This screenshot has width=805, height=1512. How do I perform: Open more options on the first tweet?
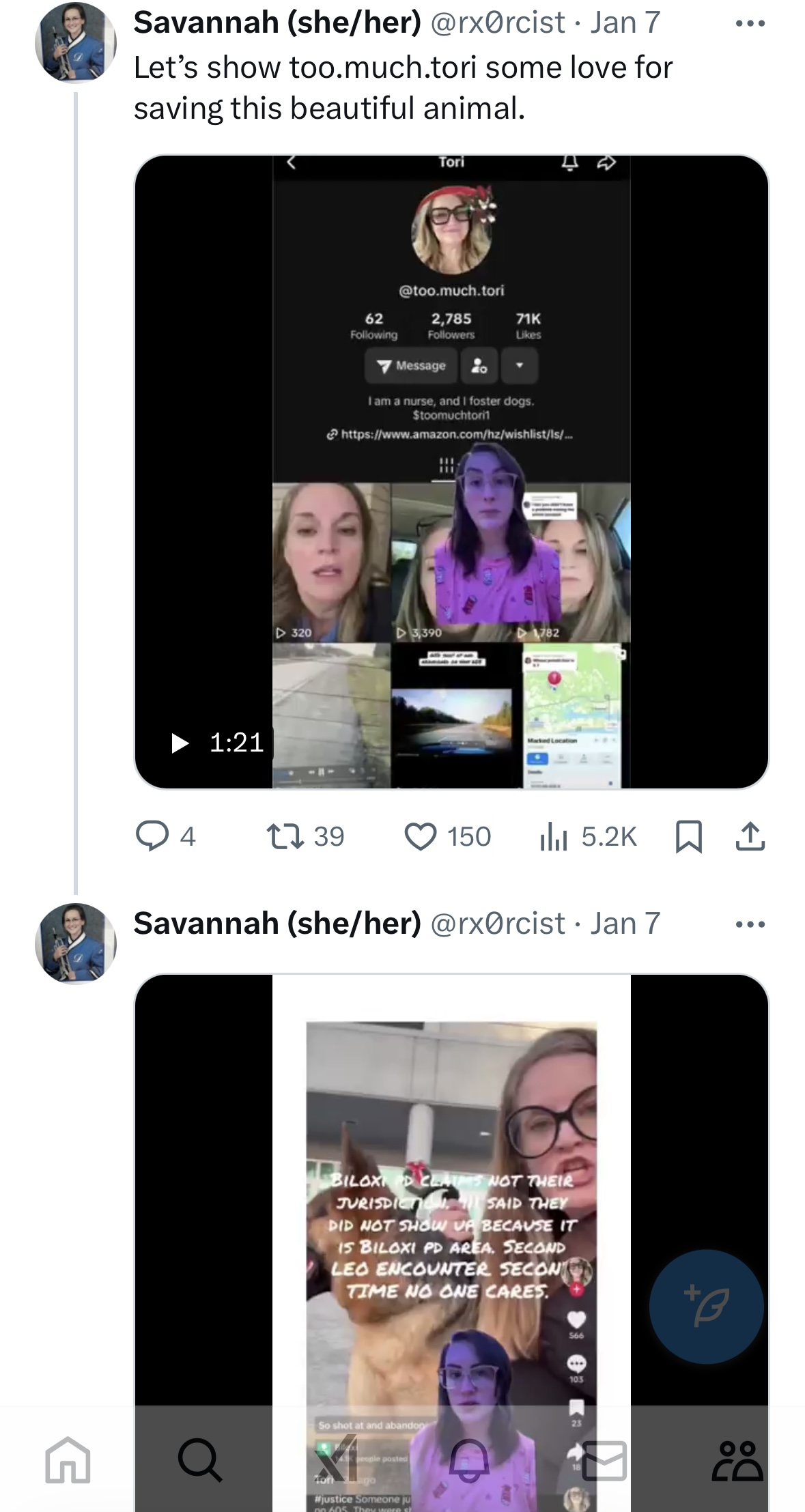(x=750, y=24)
